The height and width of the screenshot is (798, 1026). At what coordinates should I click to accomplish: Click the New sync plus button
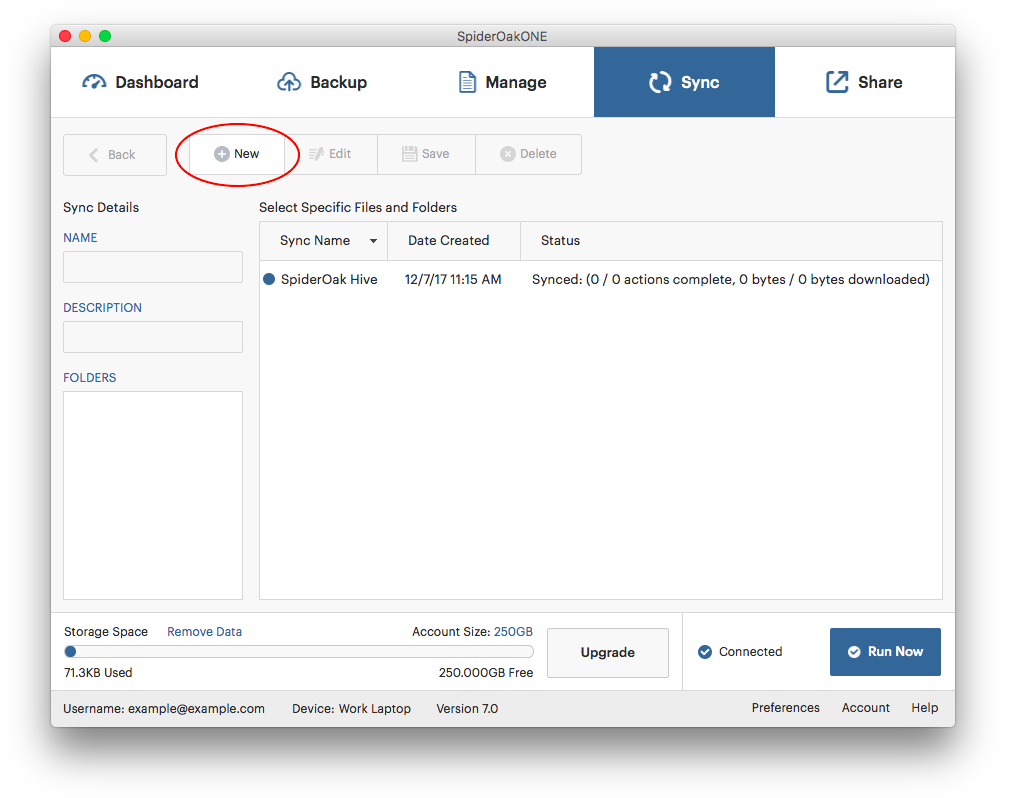click(x=237, y=154)
